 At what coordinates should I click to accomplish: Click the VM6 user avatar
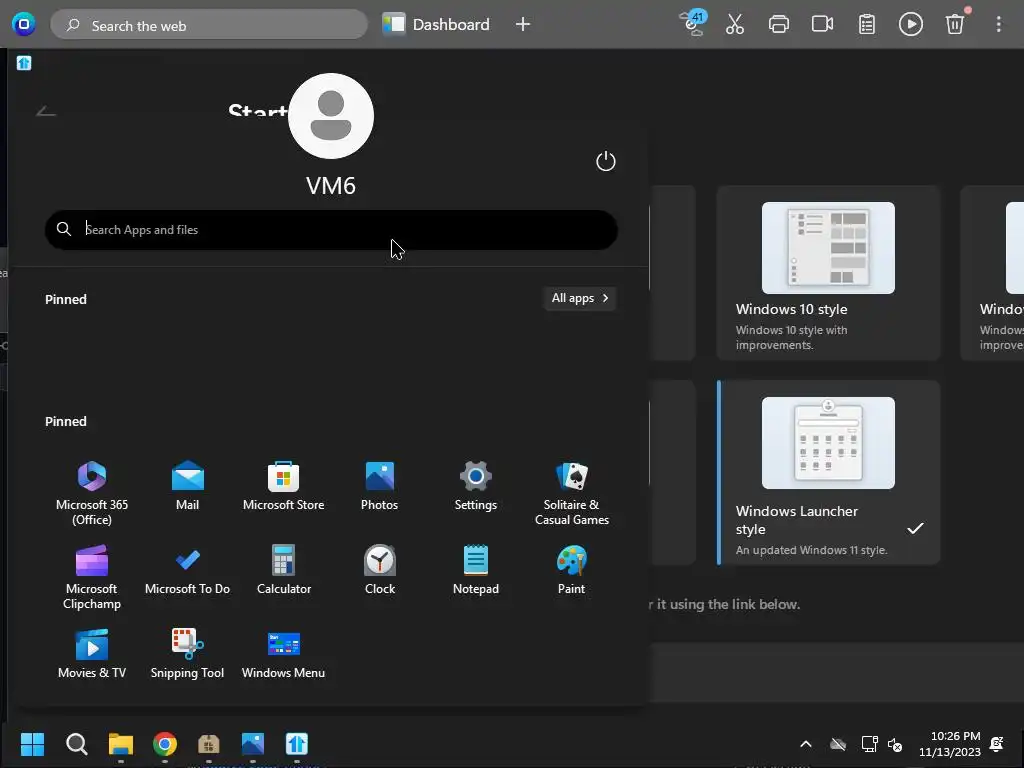tap(331, 116)
